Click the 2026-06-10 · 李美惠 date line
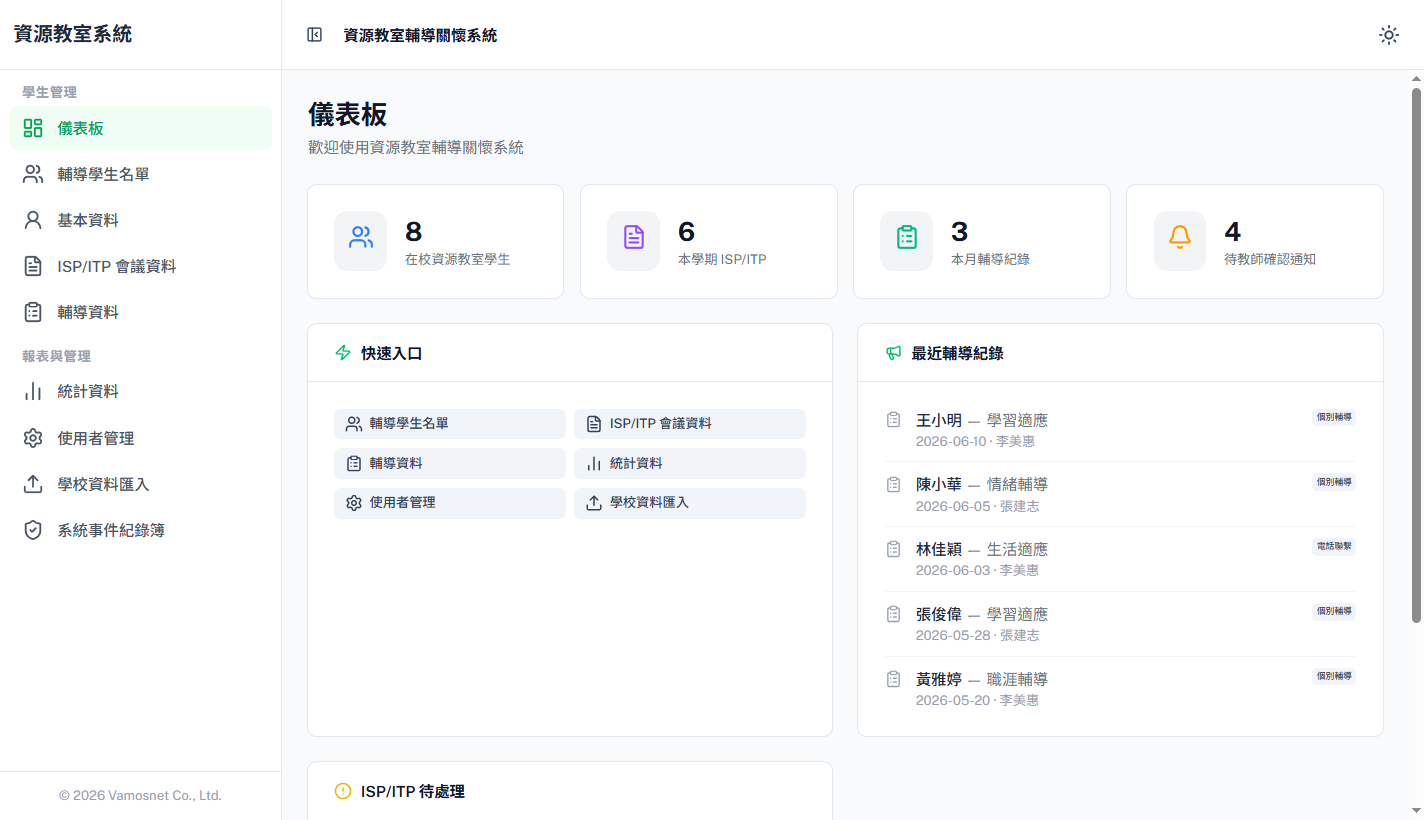 pos(977,441)
